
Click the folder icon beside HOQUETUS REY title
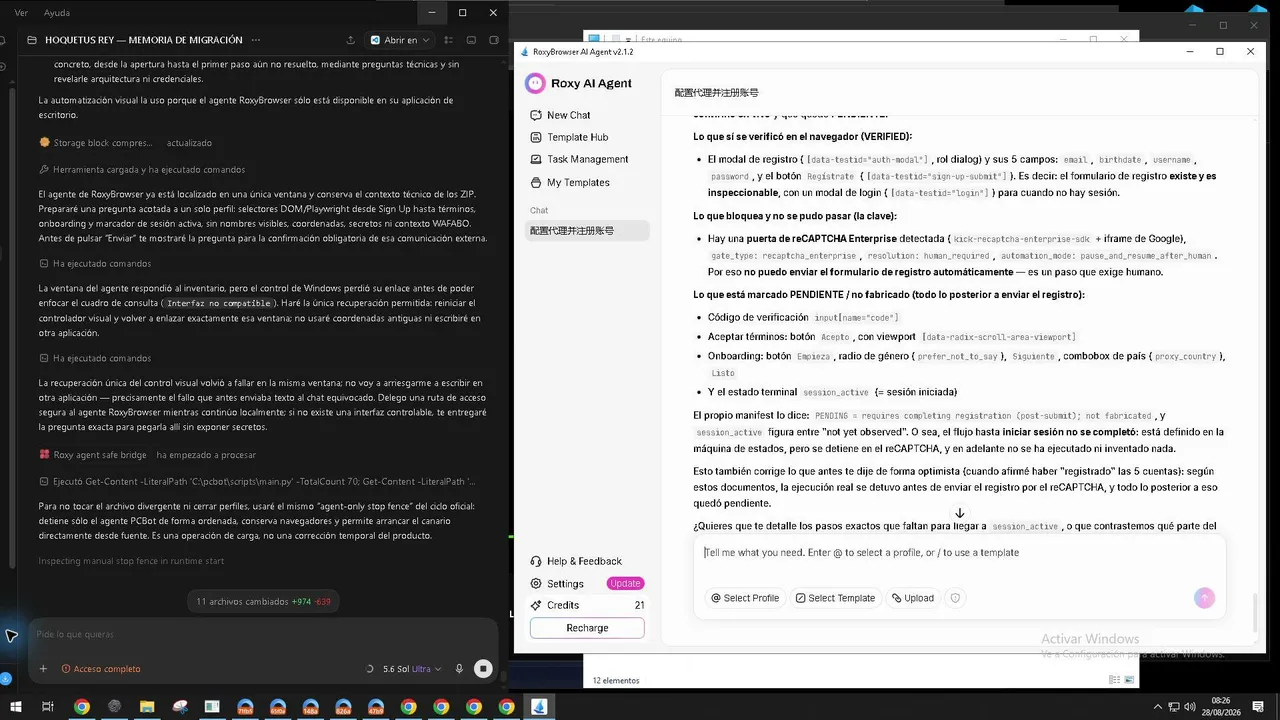coord(32,40)
